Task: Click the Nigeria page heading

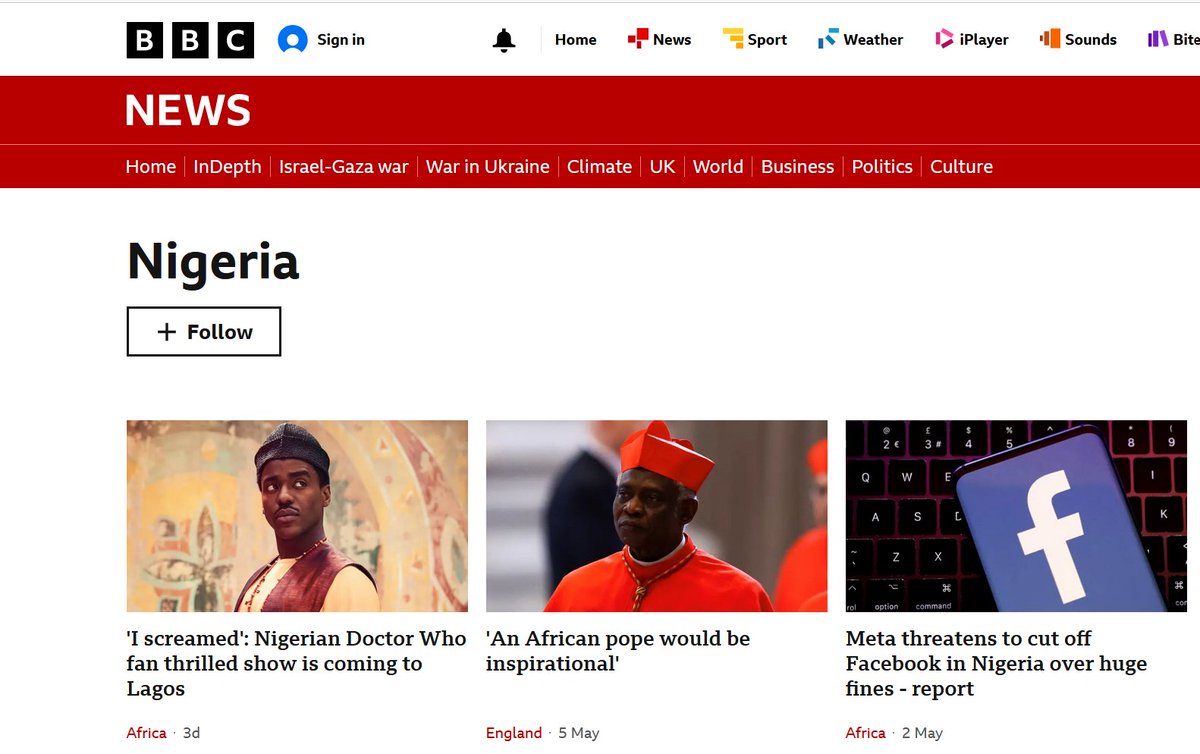Action: point(213,262)
